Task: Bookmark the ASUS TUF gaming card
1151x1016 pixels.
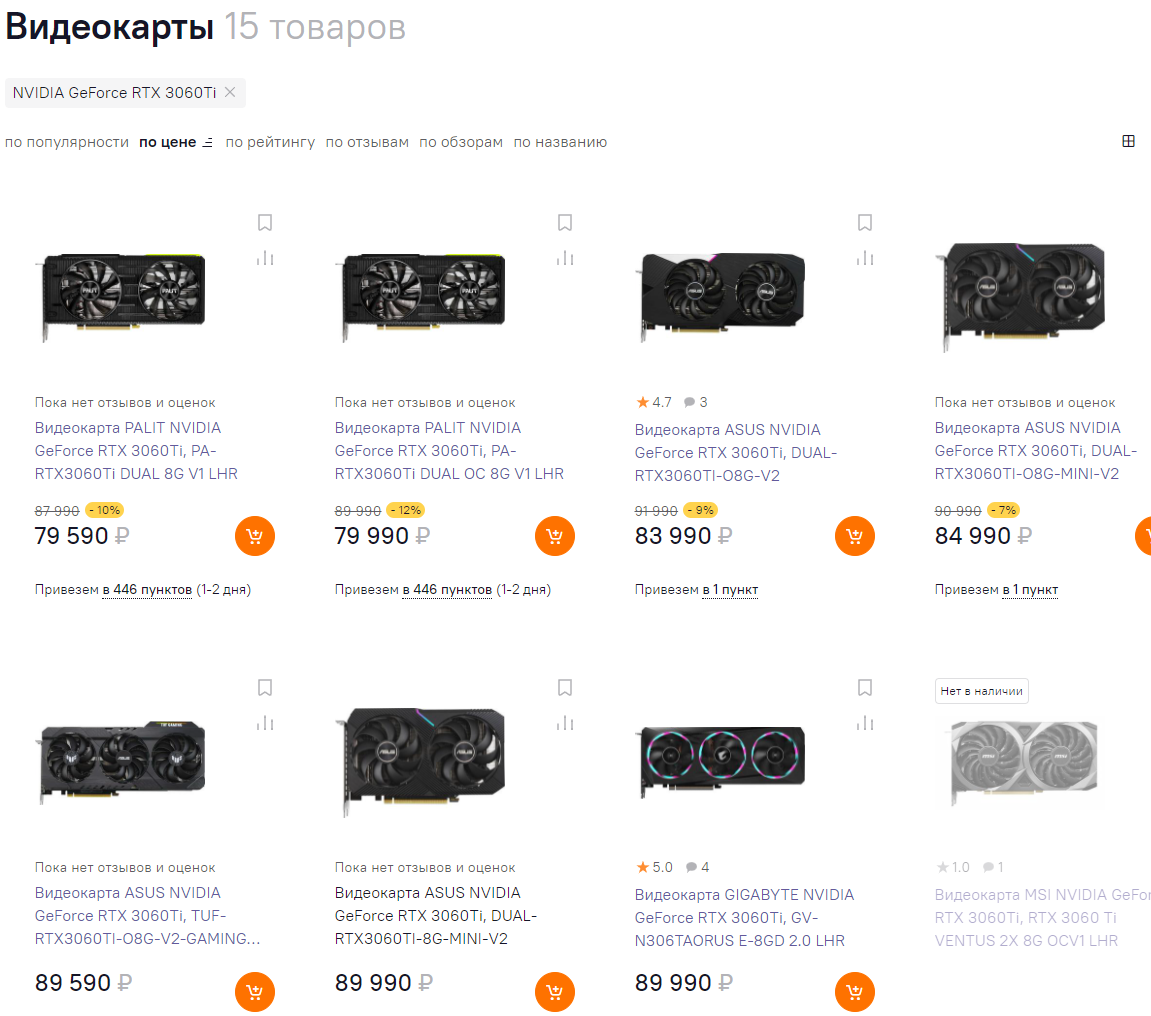Action: pyautogui.click(x=265, y=688)
